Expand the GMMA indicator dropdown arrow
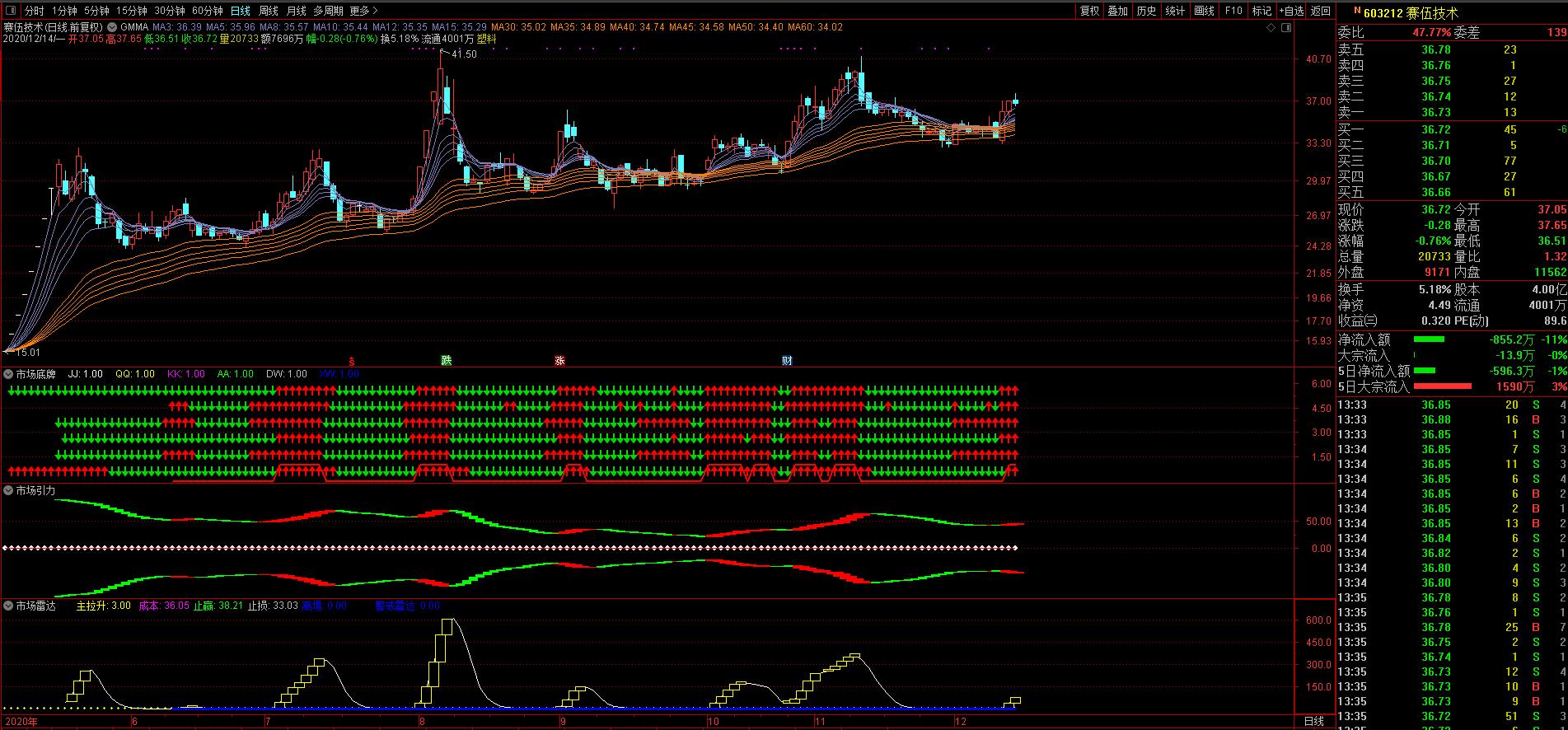The height and width of the screenshot is (730, 1568). [x=113, y=27]
